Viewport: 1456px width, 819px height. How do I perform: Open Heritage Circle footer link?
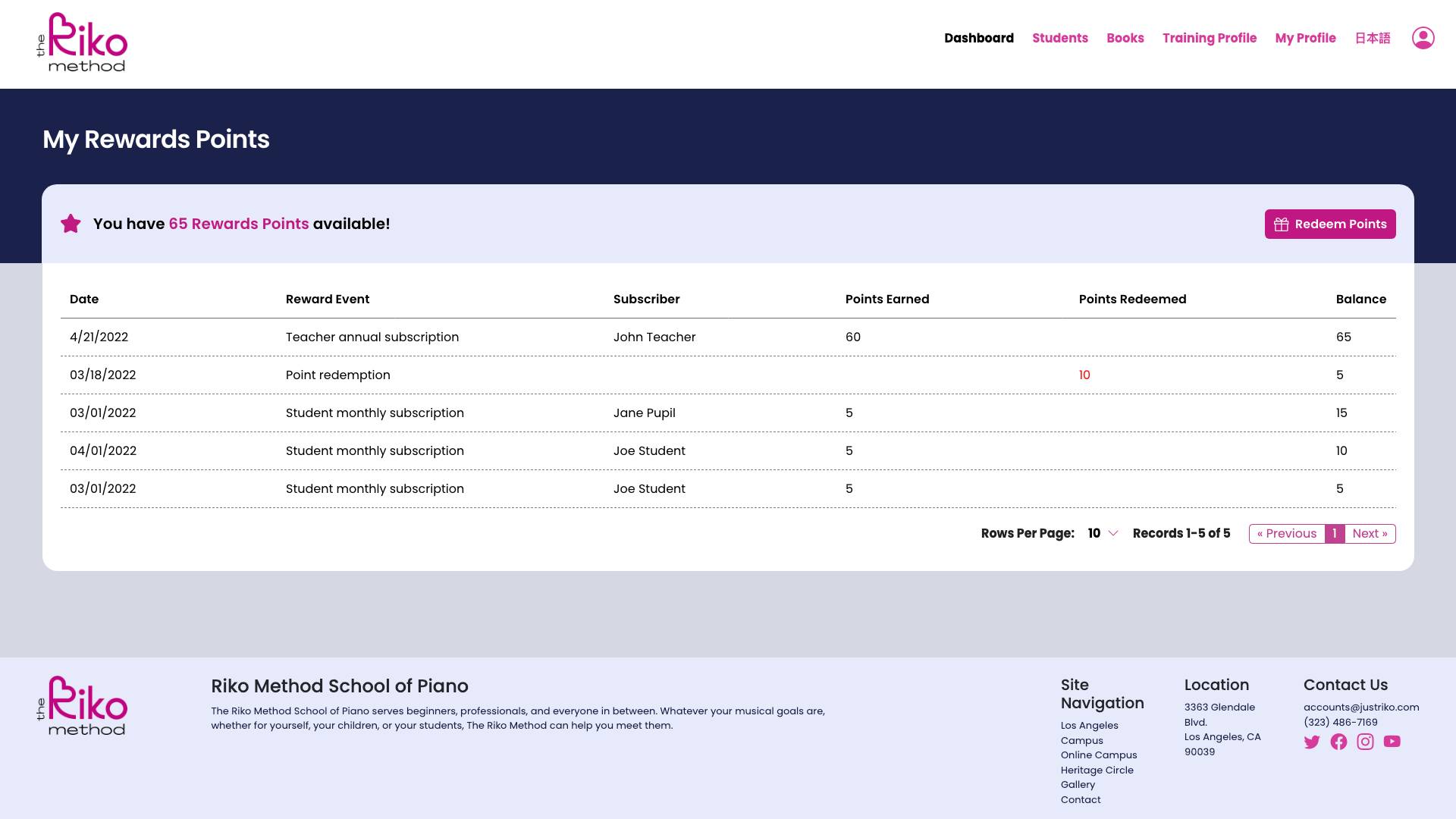pyautogui.click(x=1097, y=770)
